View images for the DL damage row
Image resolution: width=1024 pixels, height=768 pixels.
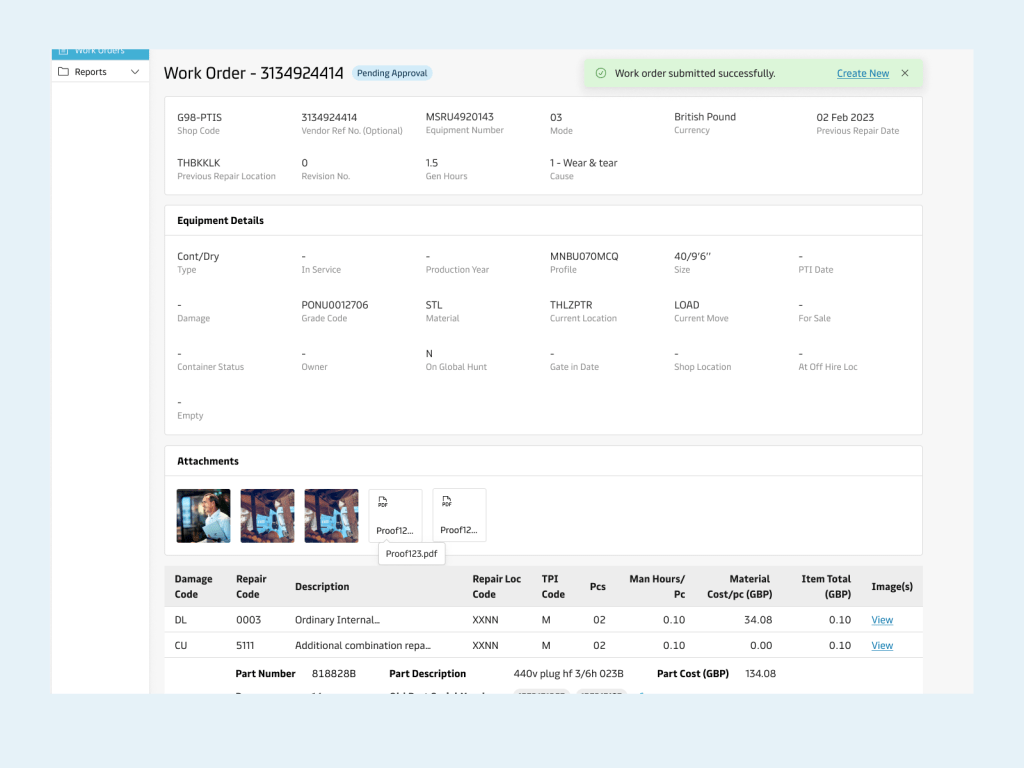tap(882, 620)
